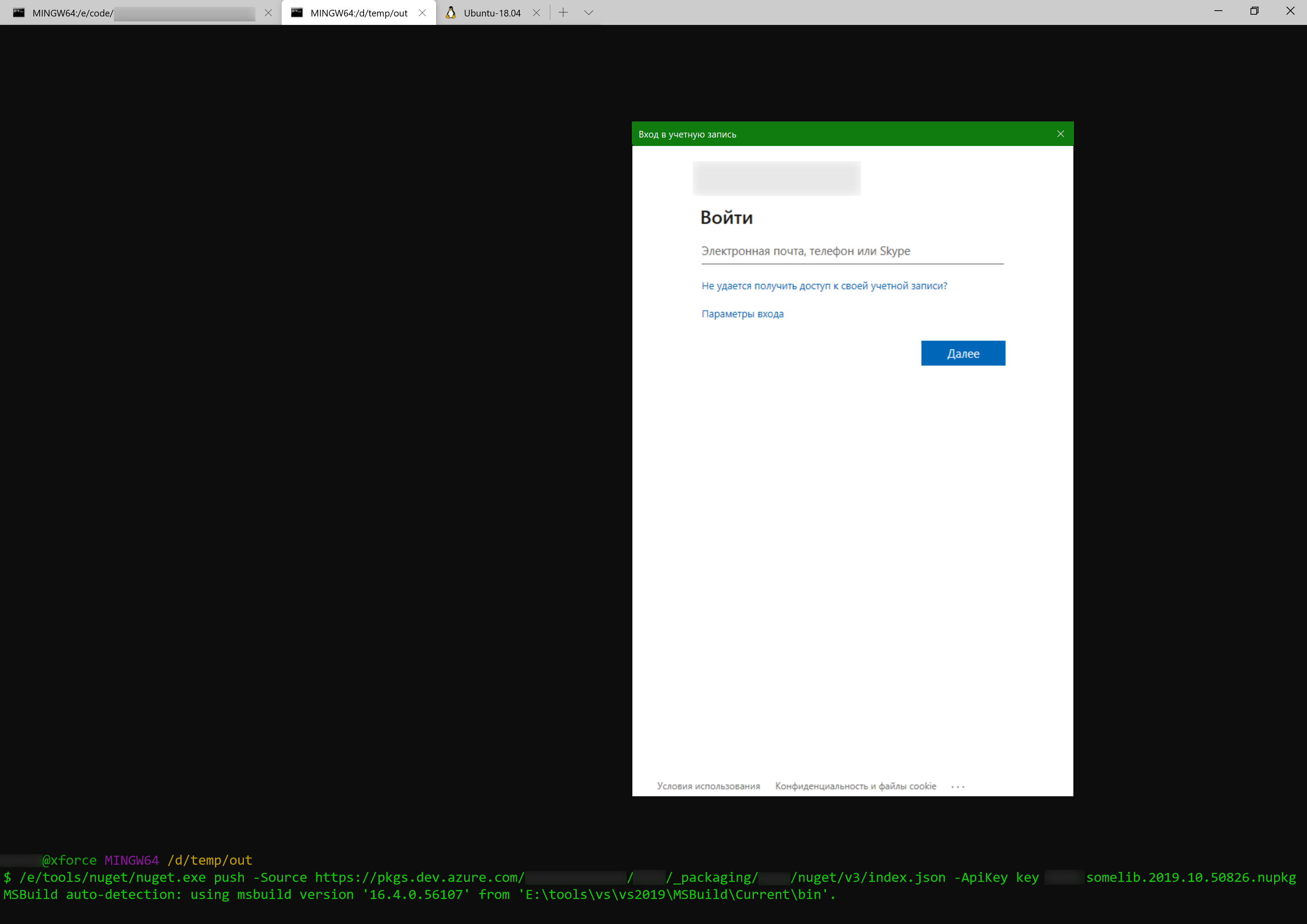
Task: Click 'somelib.2019.10.50826.nupkg' in the command line
Action: point(1191,877)
